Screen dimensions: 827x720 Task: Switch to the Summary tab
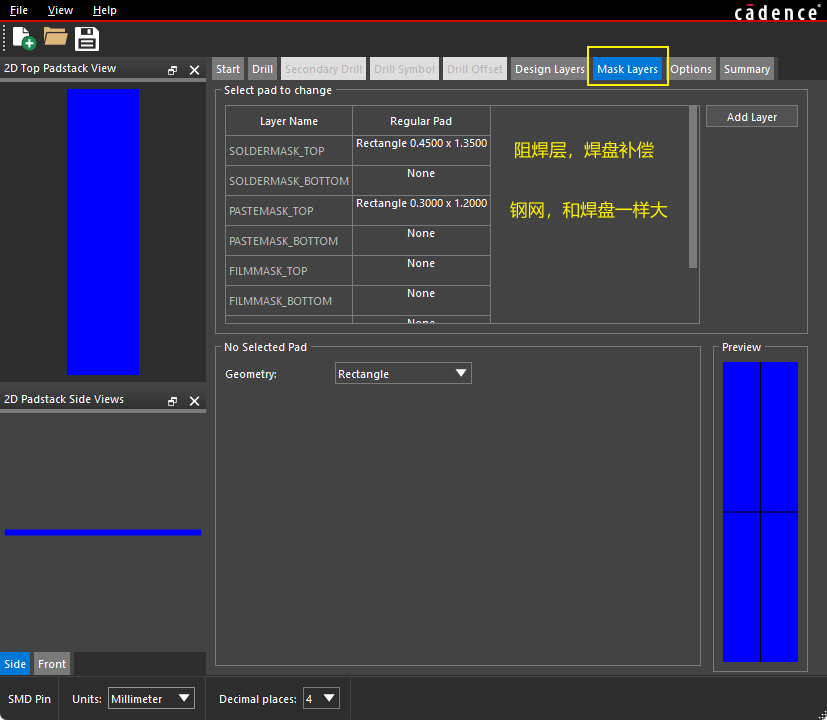[x=747, y=69]
